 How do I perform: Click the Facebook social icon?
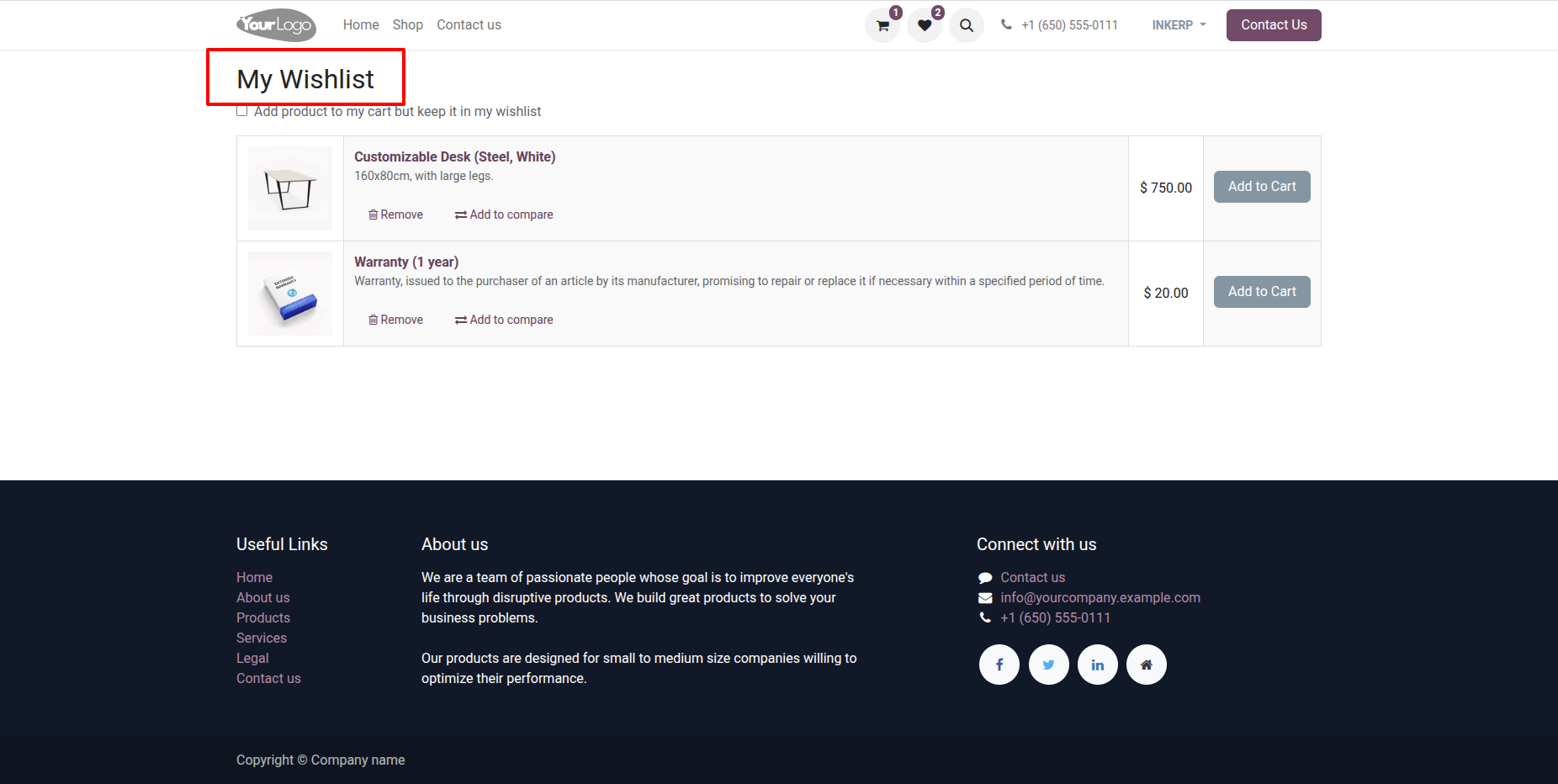[x=999, y=665]
